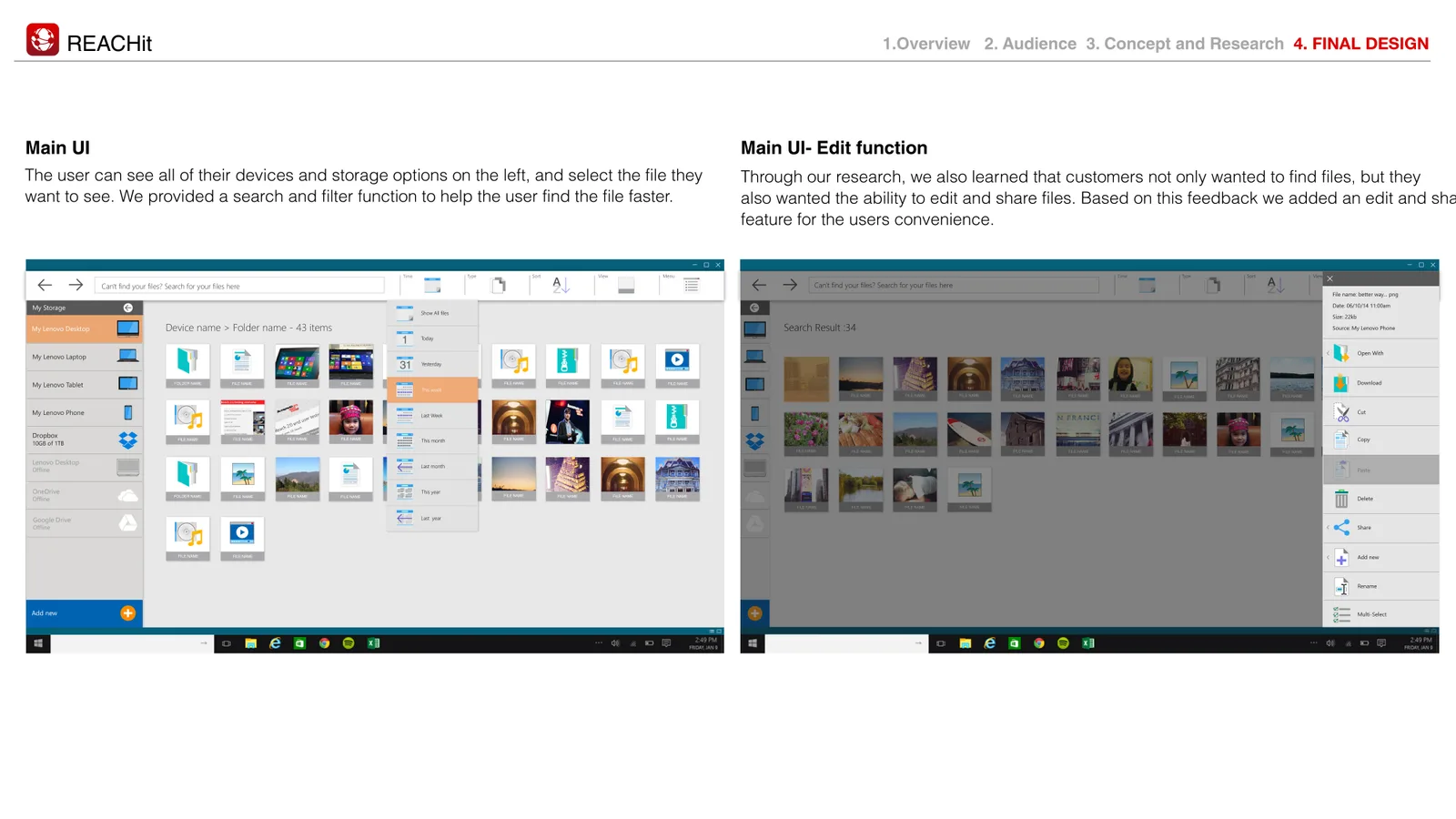
Task: Choose 'Last year' in the time filter list
Action: [x=432, y=518]
